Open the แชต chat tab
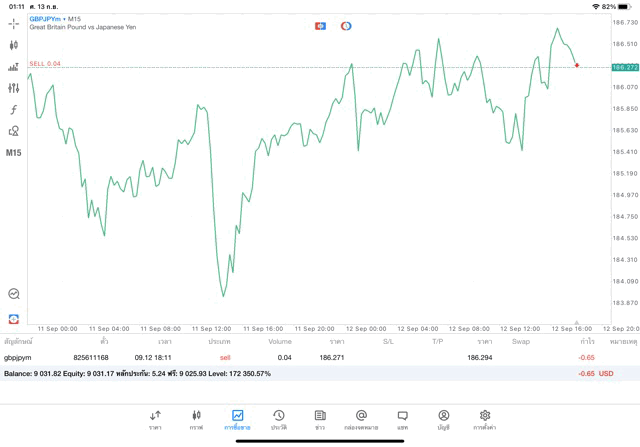Image resolution: width=640 pixels, height=447 pixels. [x=402, y=419]
